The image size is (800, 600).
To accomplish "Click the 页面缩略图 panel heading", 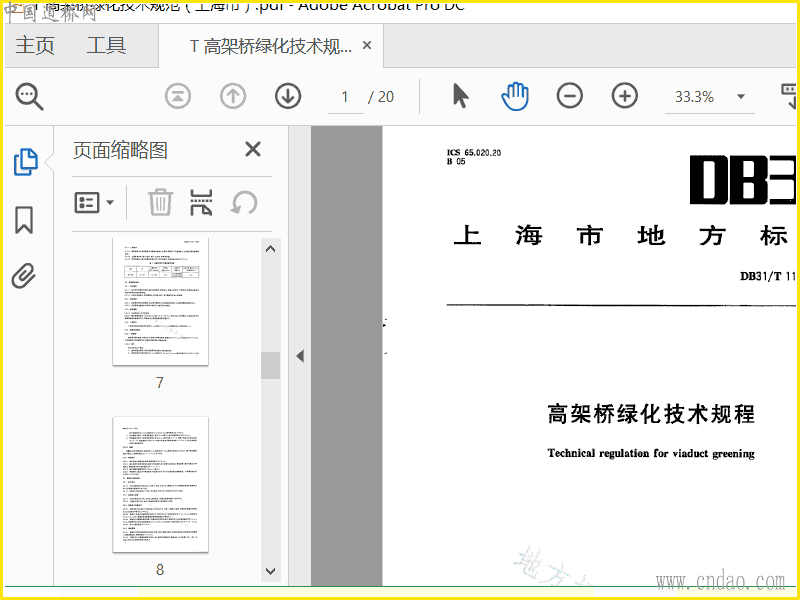I will pyautogui.click(x=120, y=150).
